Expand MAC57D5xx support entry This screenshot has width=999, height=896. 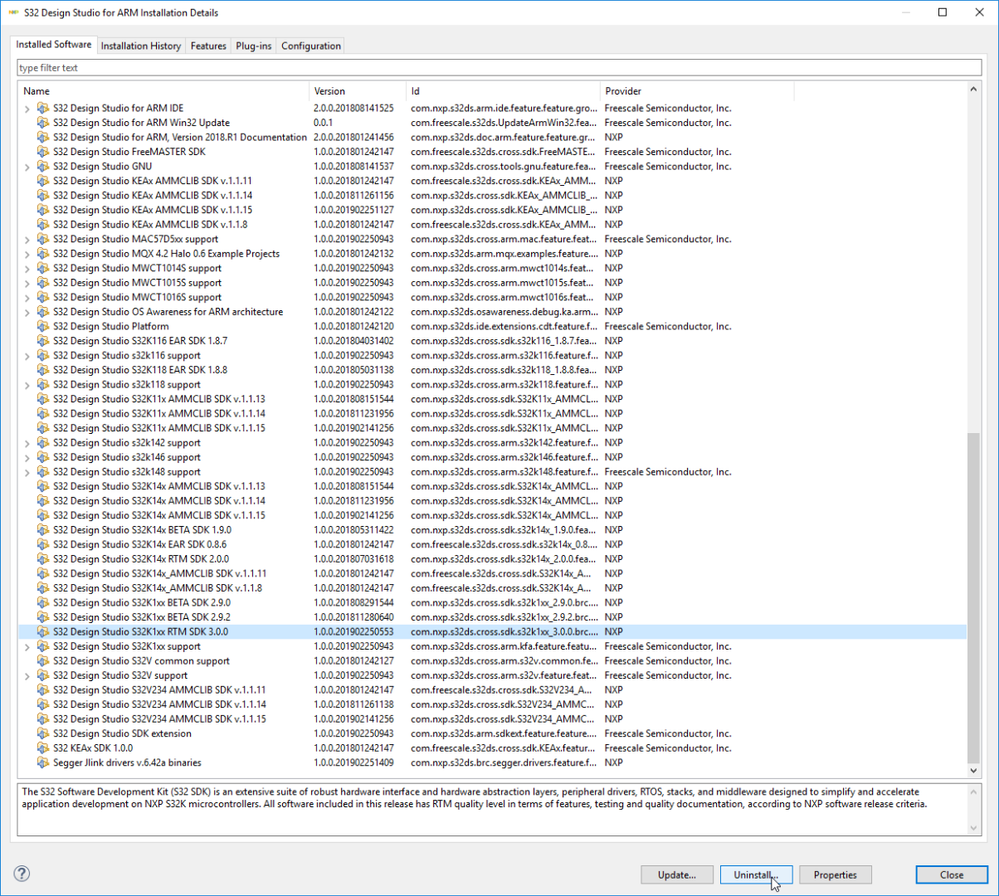click(27, 240)
